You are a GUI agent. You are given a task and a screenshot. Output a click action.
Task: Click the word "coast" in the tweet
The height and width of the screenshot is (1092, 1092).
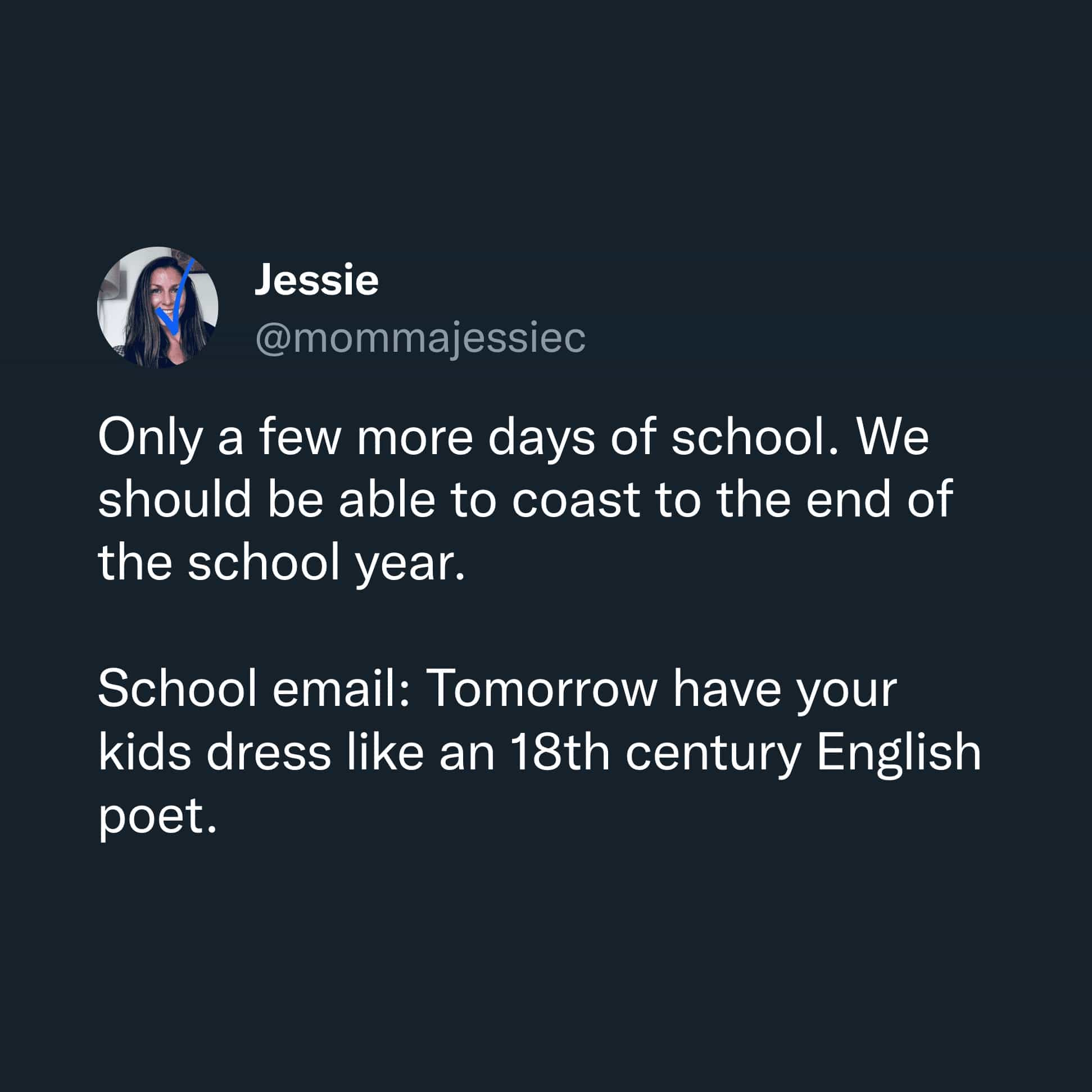coord(576,500)
